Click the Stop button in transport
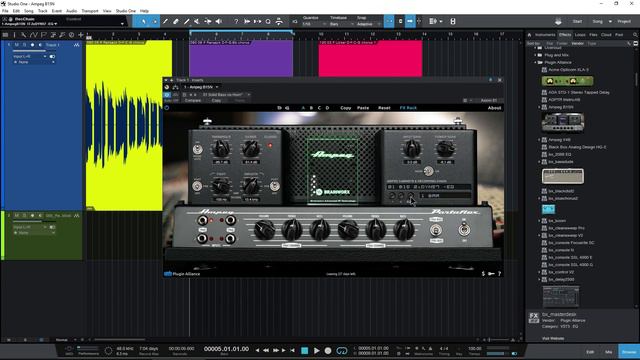 (x=304, y=350)
